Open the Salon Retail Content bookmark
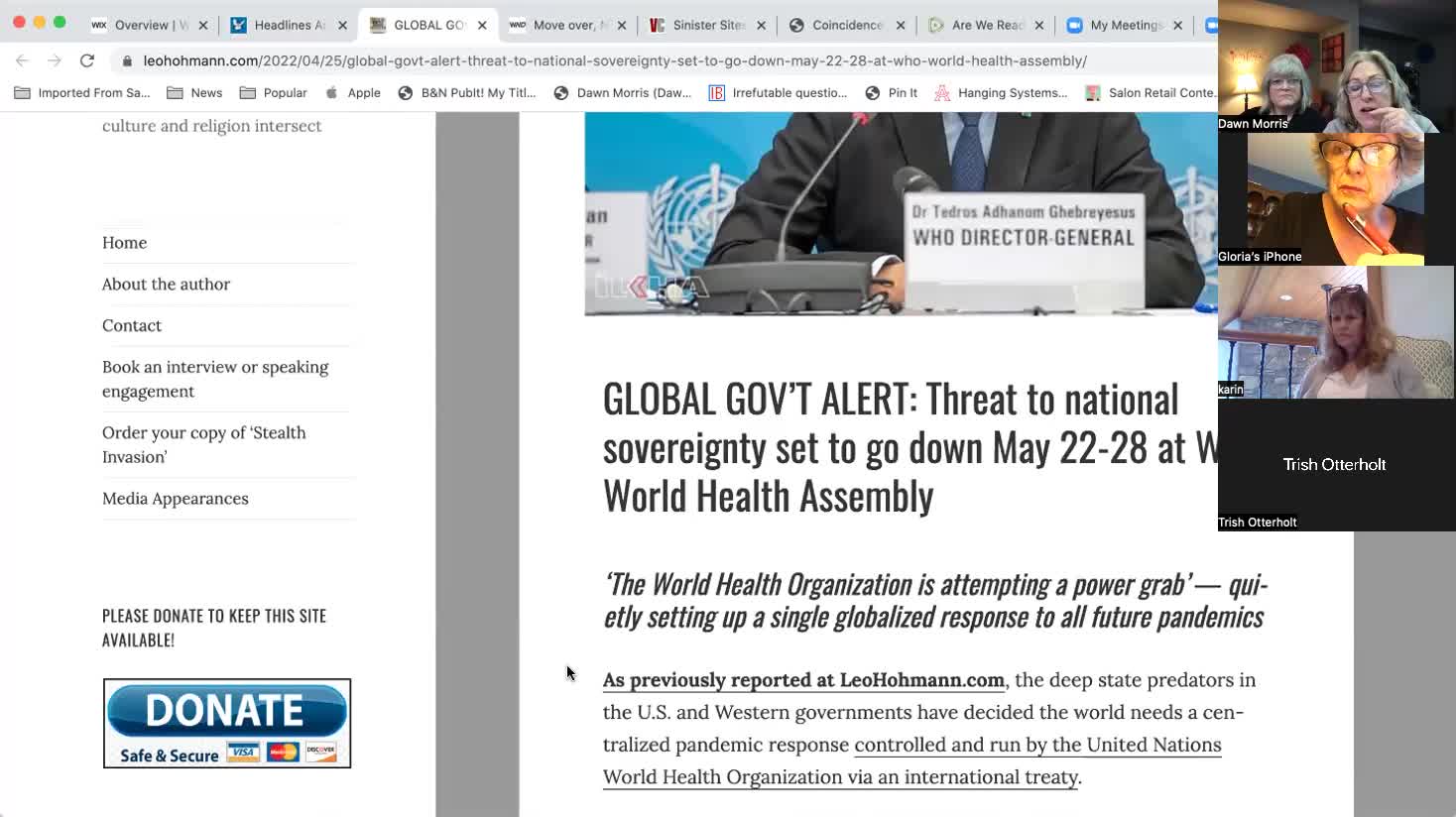The image size is (1456, 817). pos(1151,93)
